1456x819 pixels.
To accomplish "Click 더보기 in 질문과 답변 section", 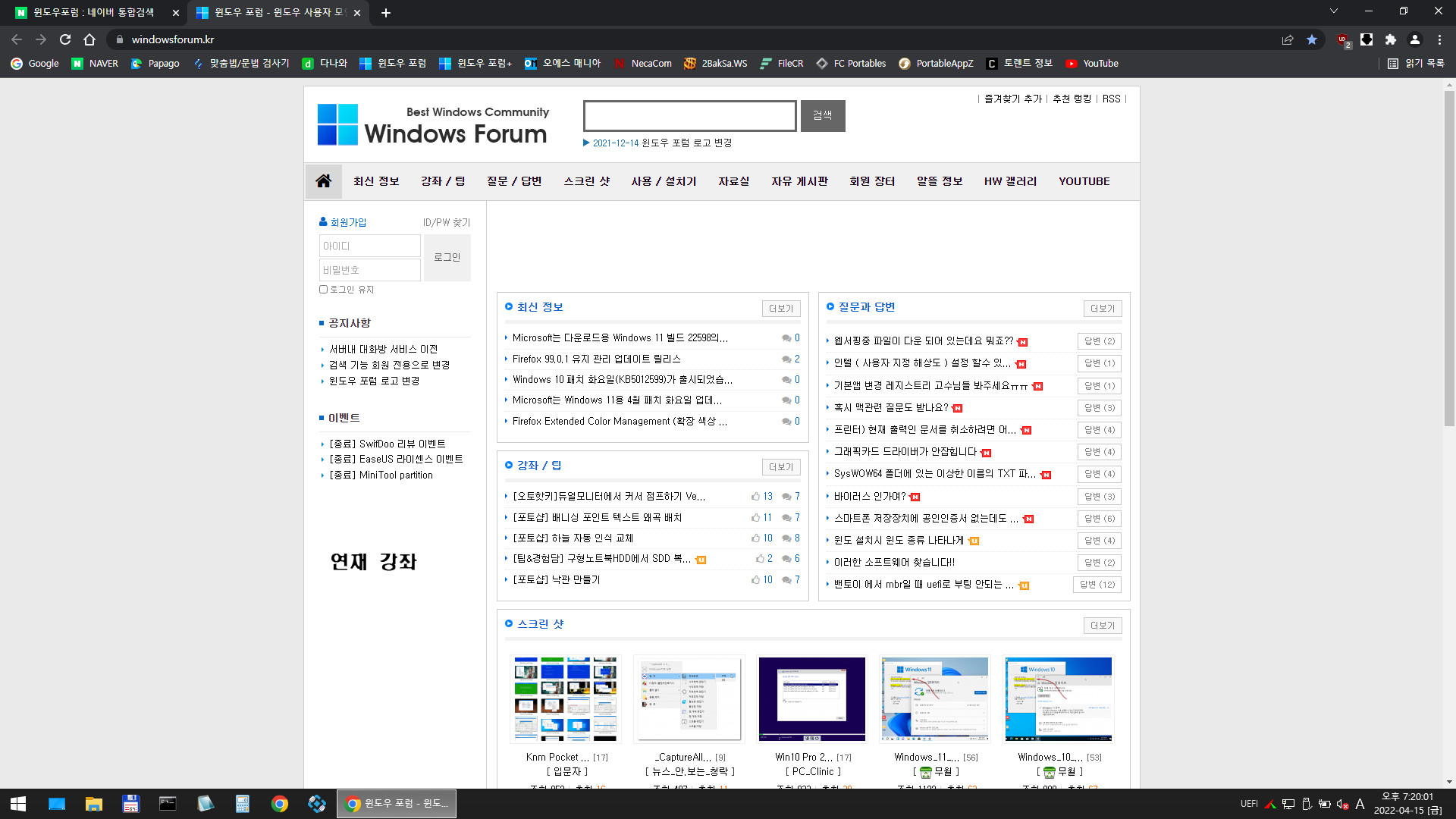I will point(1103,308).
